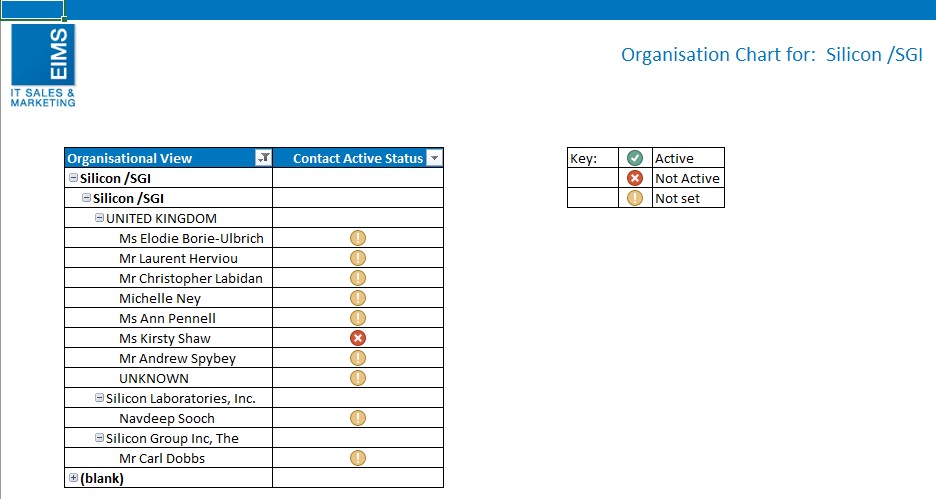This screenshot has height=499, width=936.
Task: Click the Silicon Group Inc, The label
Action: tap(173, 438)
